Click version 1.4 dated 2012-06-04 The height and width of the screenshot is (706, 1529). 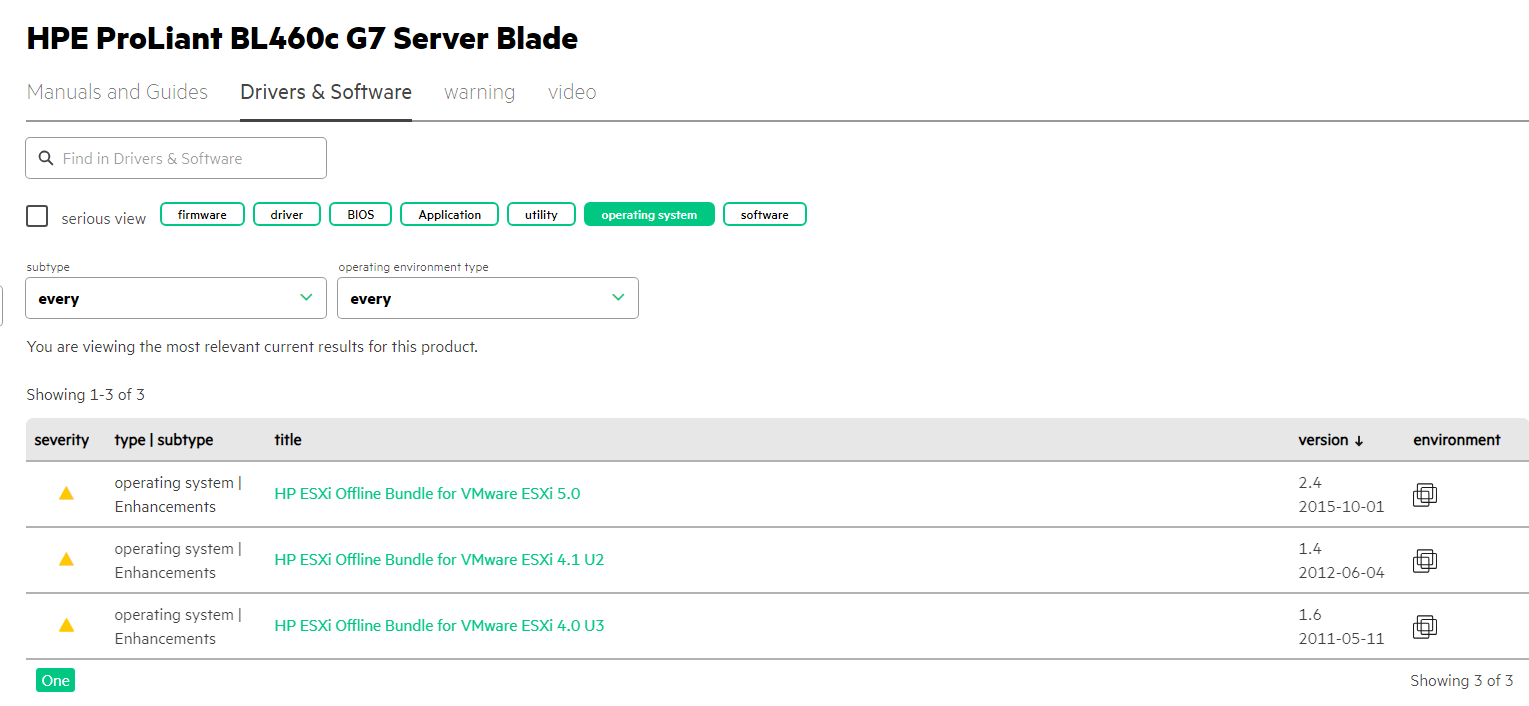(1341, 560)
